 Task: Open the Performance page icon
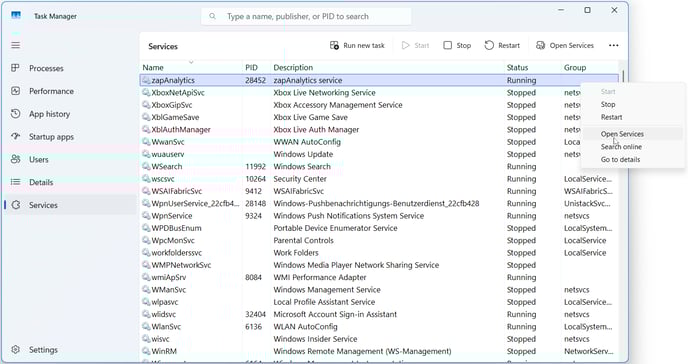(16, 91)
